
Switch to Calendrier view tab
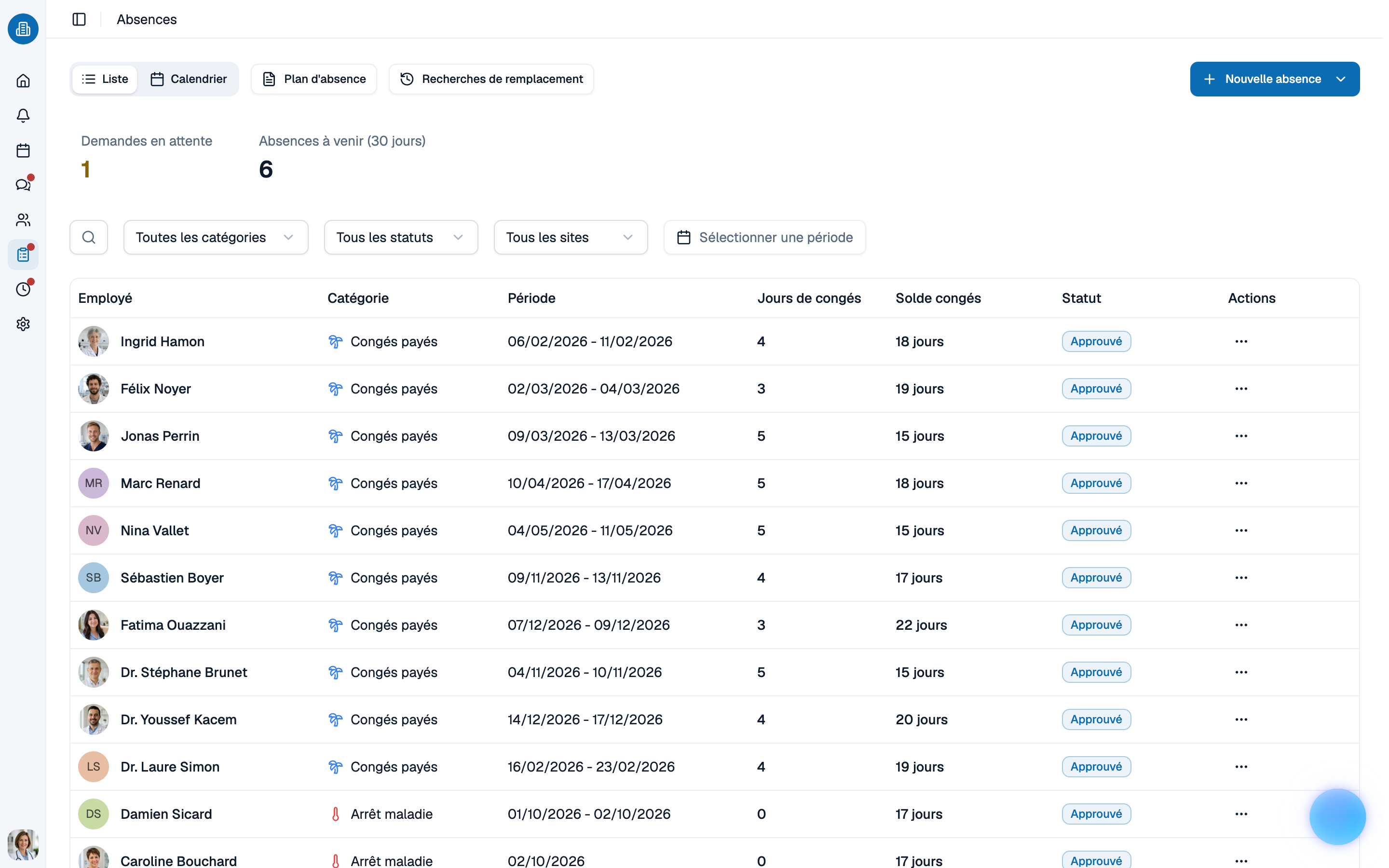pyautogui.click(x=188, y=79)
